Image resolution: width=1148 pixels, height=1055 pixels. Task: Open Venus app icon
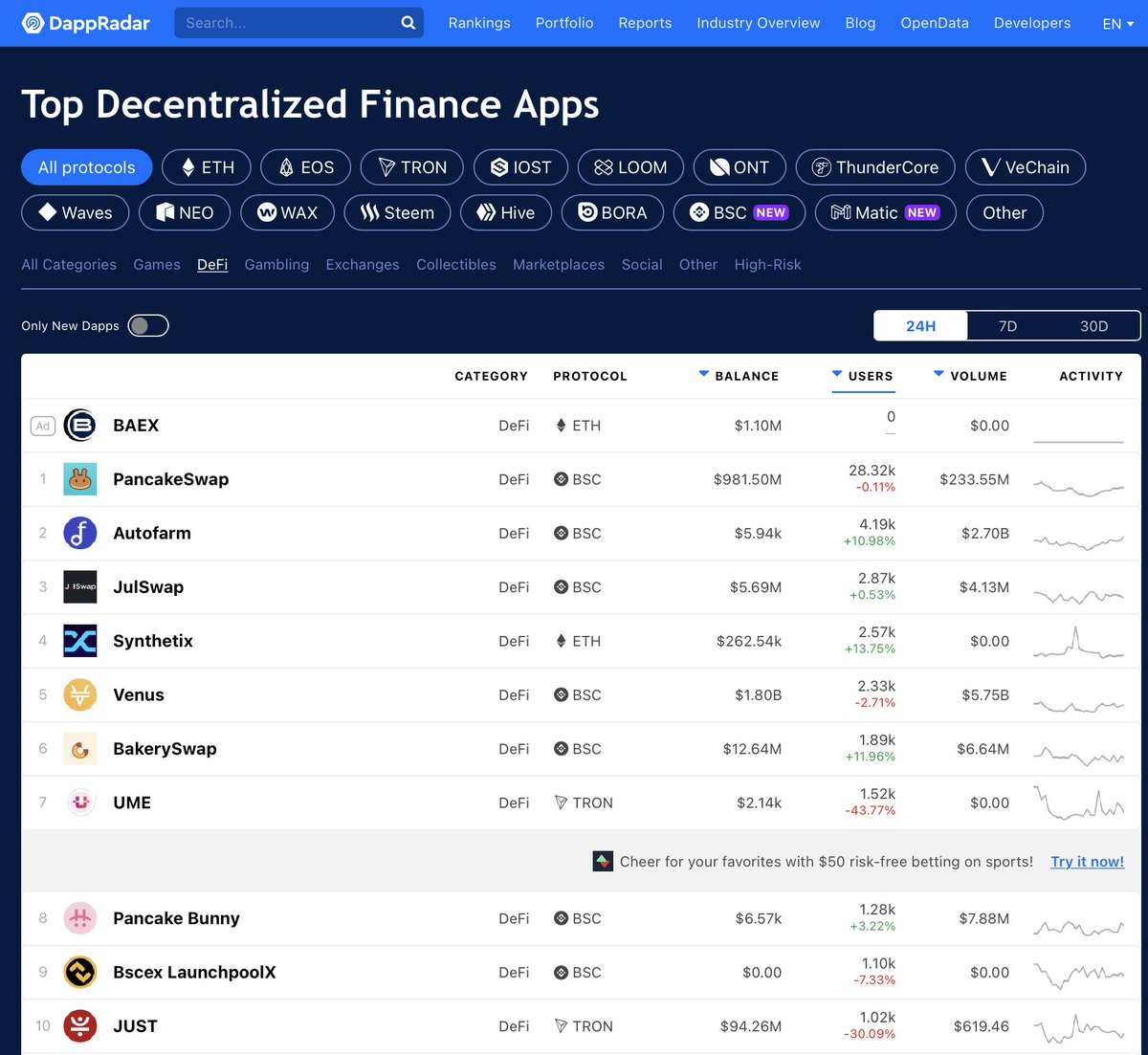tap(80, 694)
